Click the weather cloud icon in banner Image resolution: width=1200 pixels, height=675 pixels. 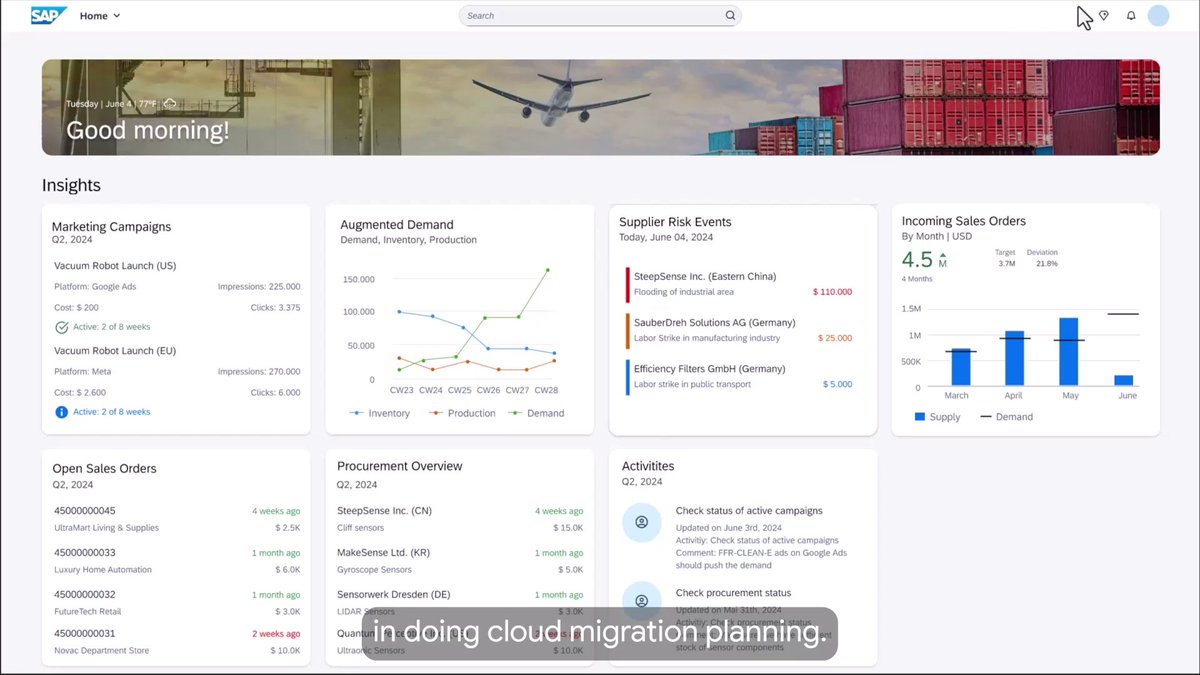(170, 103)
